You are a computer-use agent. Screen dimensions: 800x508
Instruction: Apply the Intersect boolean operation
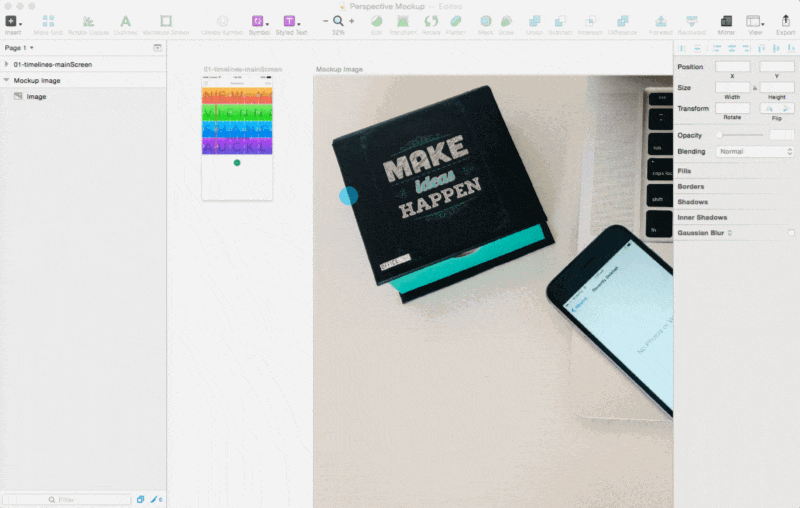coord(590,21)
